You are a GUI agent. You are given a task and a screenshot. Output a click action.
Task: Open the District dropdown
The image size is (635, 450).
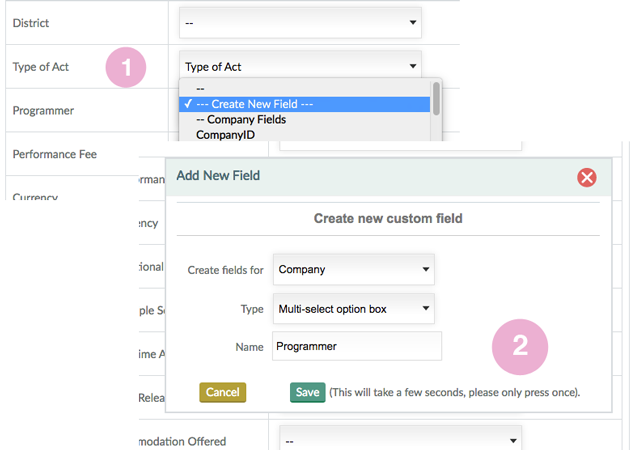[300, 22]
